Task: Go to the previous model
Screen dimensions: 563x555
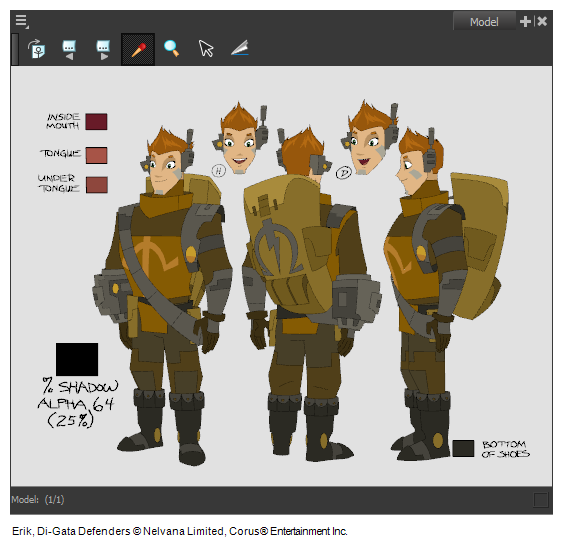Action: pos(69,50)
